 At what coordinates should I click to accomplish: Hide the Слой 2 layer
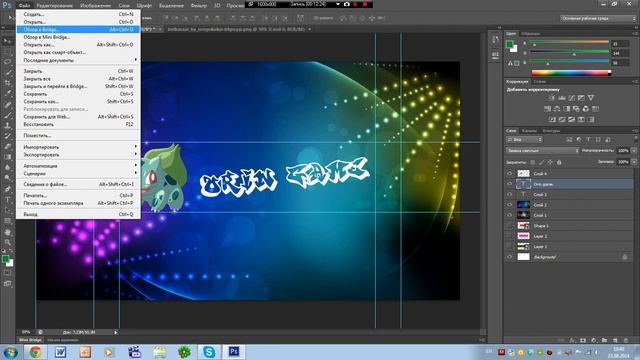[x=509, y=205]
